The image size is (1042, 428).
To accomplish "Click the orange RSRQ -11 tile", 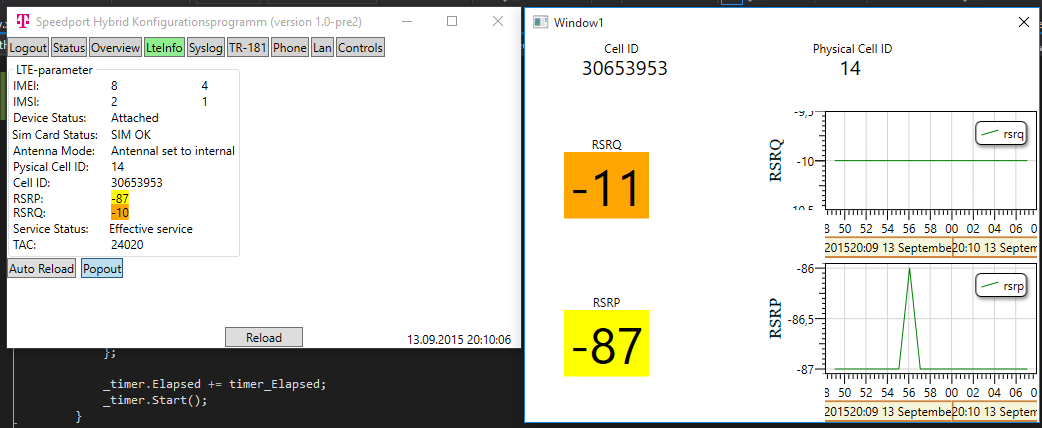I will 606,185.
